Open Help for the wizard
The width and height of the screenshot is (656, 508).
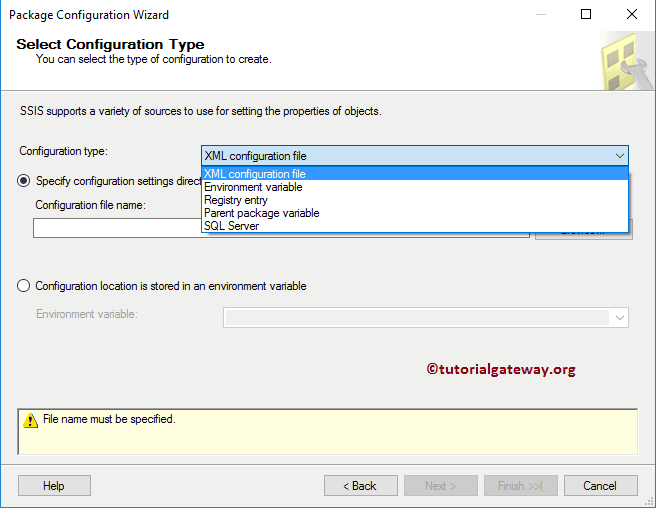click(54, 485)
